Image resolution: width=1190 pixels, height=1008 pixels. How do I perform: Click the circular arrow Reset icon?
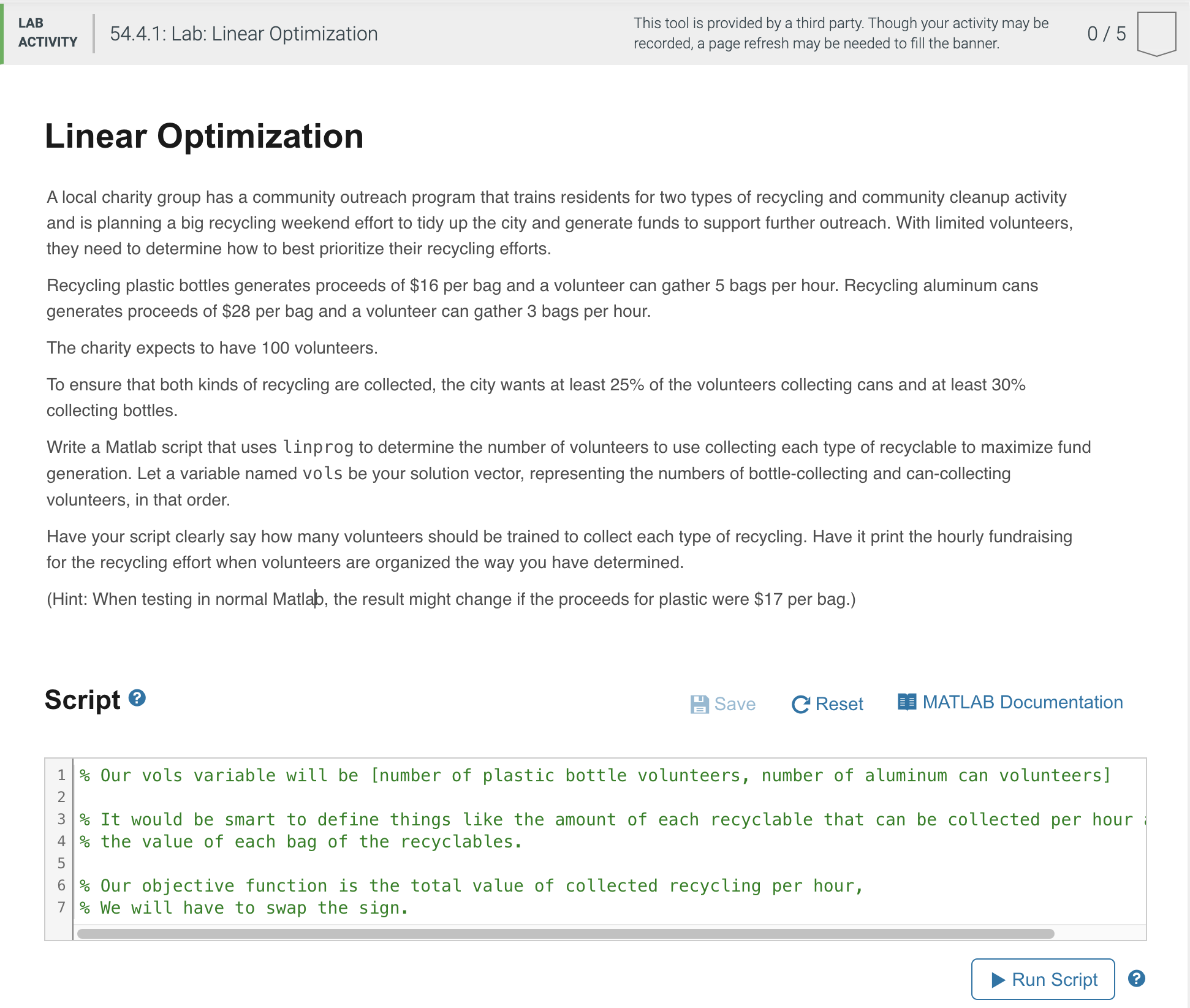pyautogui.click(x=800, y=703)
